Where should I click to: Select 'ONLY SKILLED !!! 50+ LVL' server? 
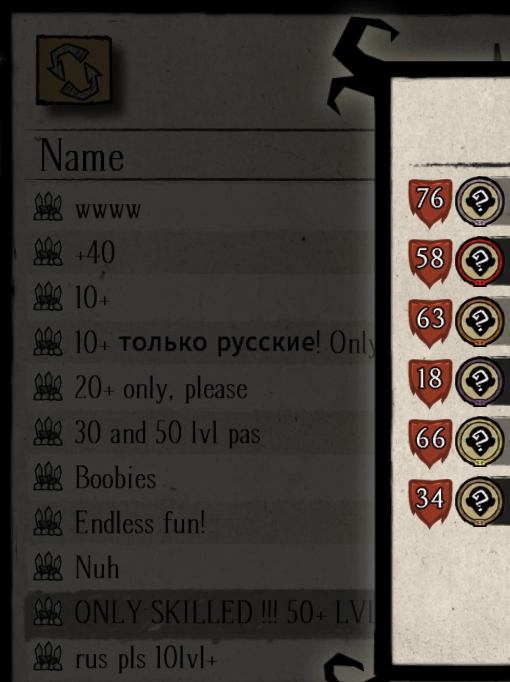(201, 613)
